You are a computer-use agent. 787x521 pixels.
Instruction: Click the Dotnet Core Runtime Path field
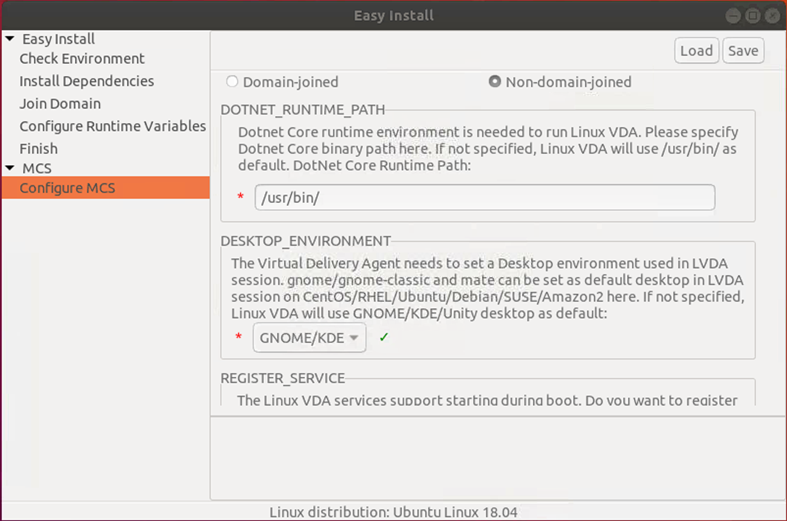click(x=485, y=197)
